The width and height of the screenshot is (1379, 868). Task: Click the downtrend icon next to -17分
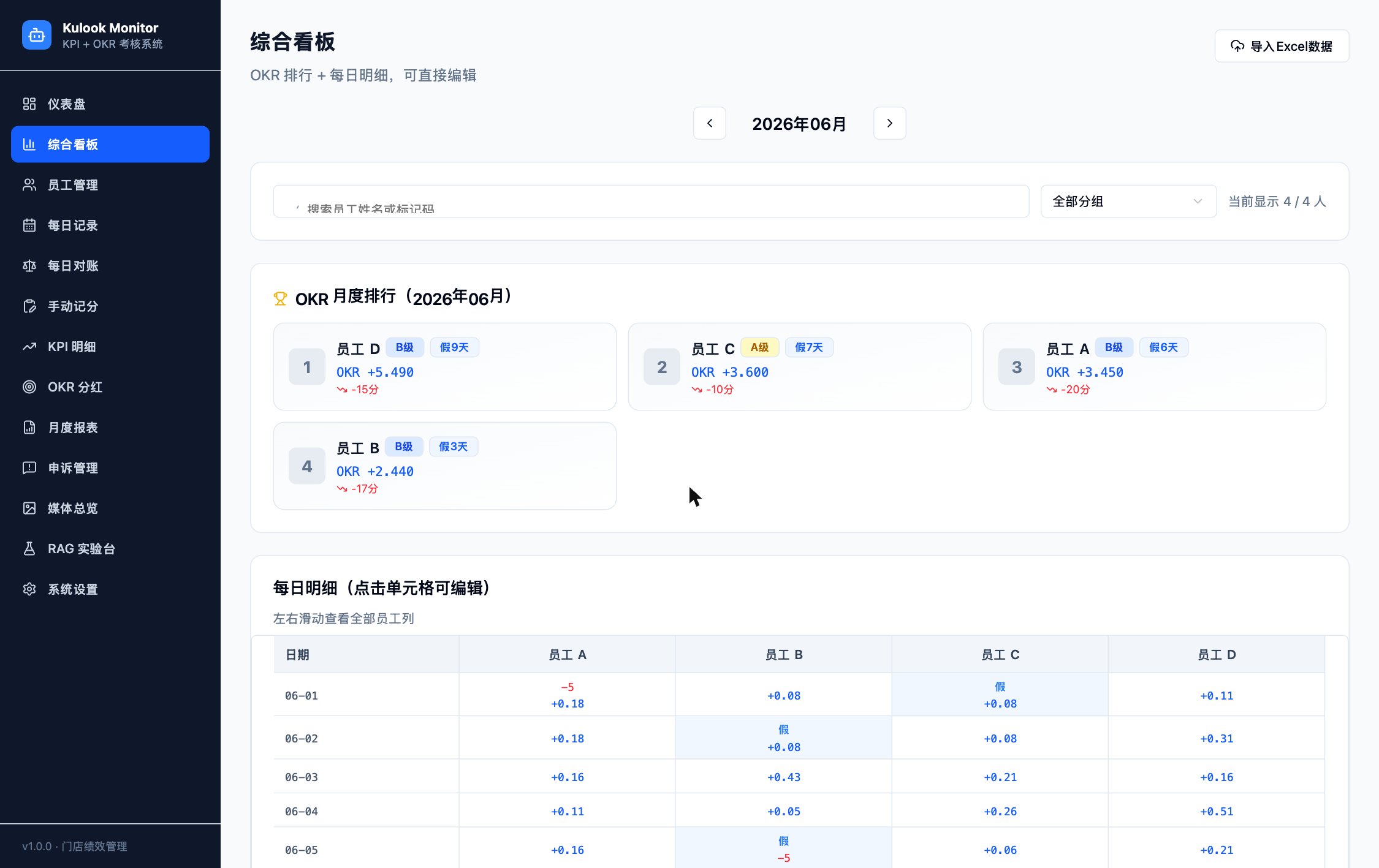(342, 489)
